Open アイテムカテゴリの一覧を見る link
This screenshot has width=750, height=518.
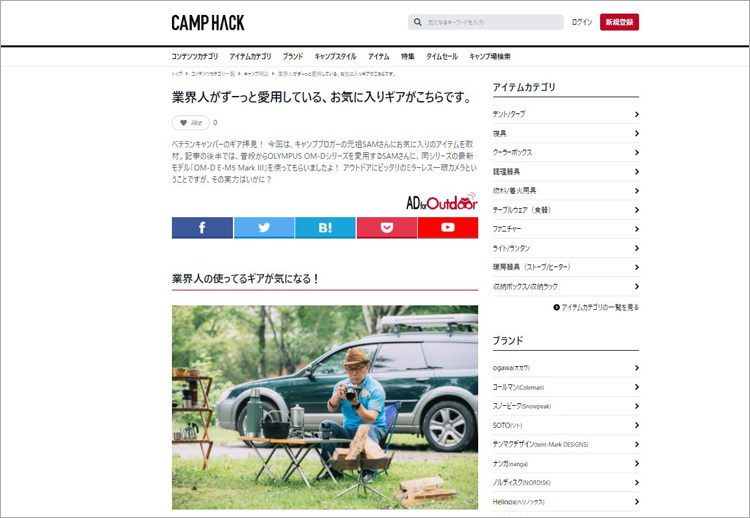[596, 308]
